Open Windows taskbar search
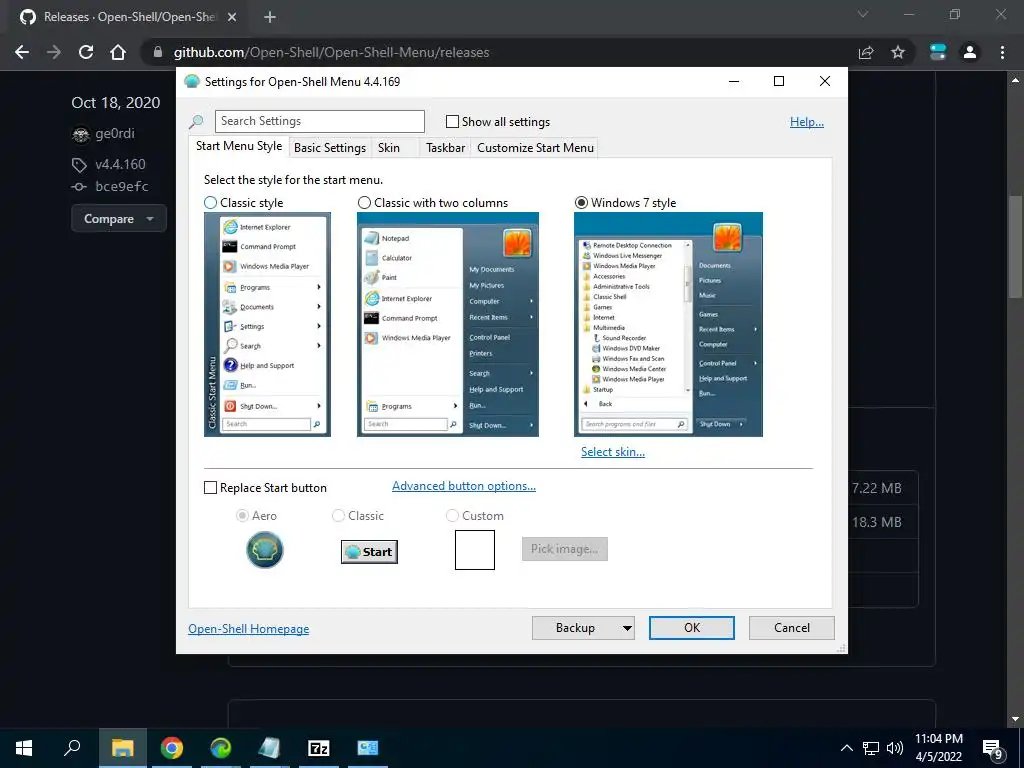This screenshot has height=768, width=1024. click(72, 748)
